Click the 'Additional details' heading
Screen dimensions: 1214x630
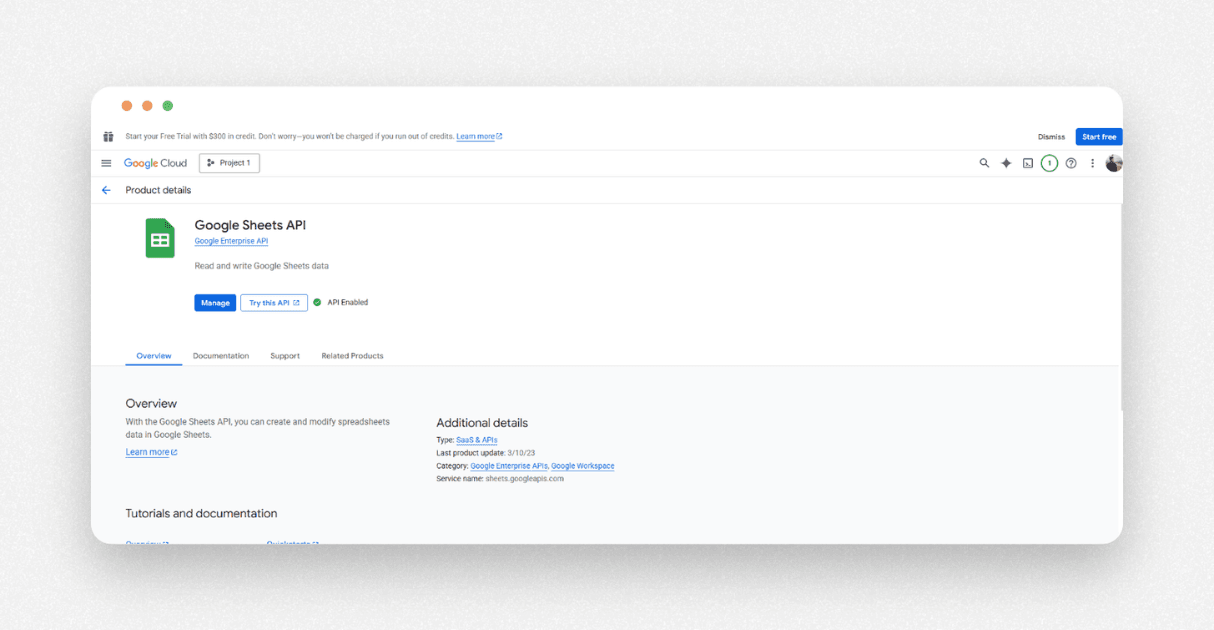click(x=482, y=423)
